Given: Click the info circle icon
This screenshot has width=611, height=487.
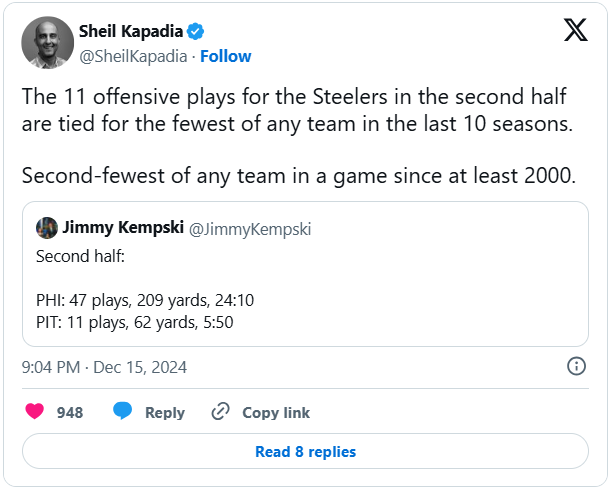Looking at the screenshot, I should tap(576, 366).
